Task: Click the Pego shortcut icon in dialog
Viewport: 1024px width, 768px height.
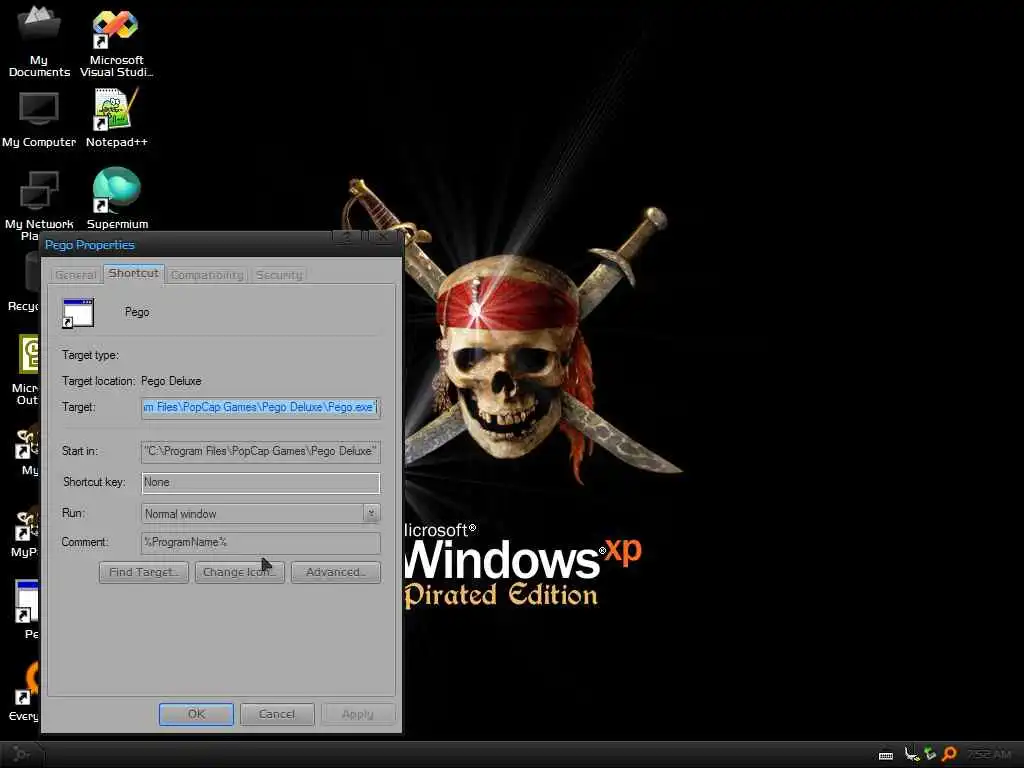Action: 78,313
